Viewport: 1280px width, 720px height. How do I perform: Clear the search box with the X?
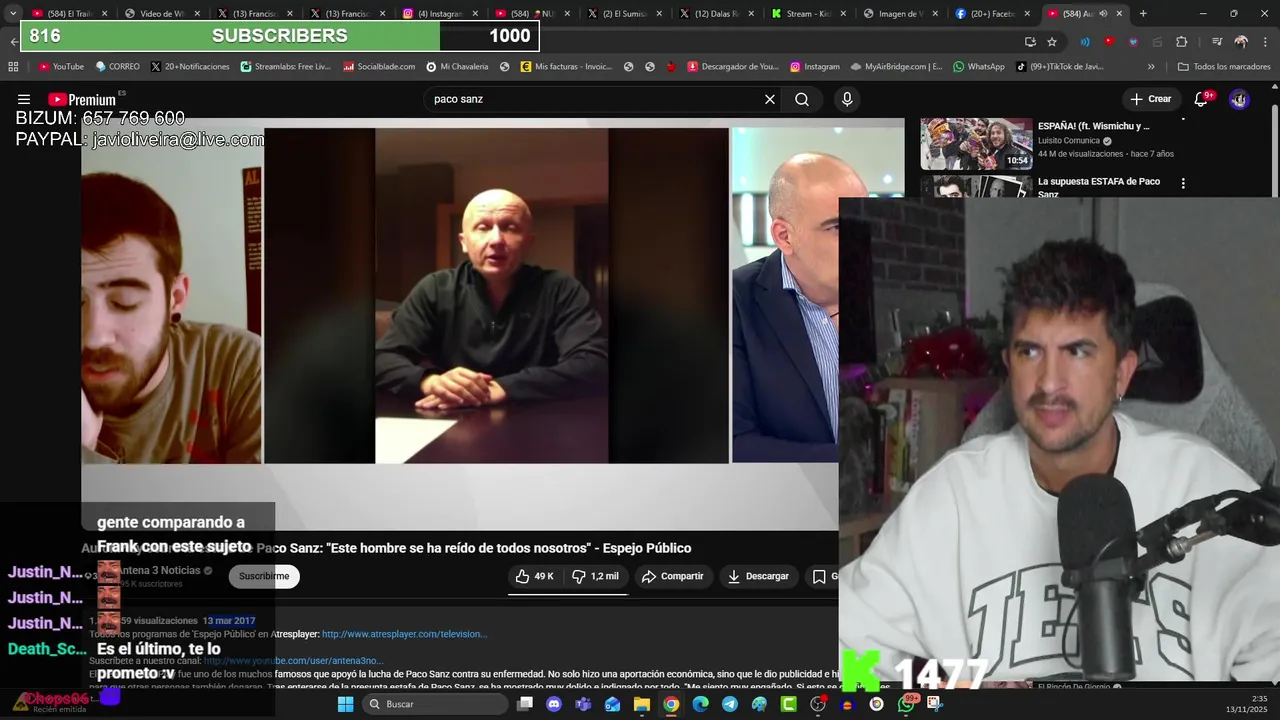click(x=770, y=99)
